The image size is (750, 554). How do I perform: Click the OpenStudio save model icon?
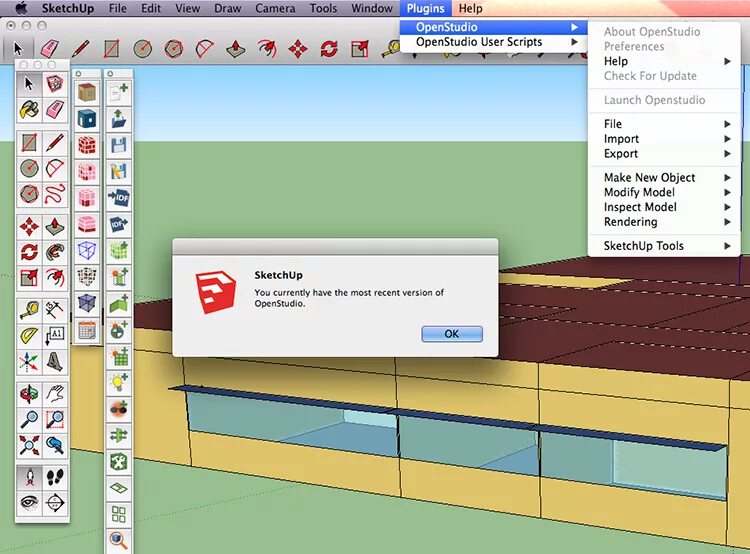(x=119, y=145)
